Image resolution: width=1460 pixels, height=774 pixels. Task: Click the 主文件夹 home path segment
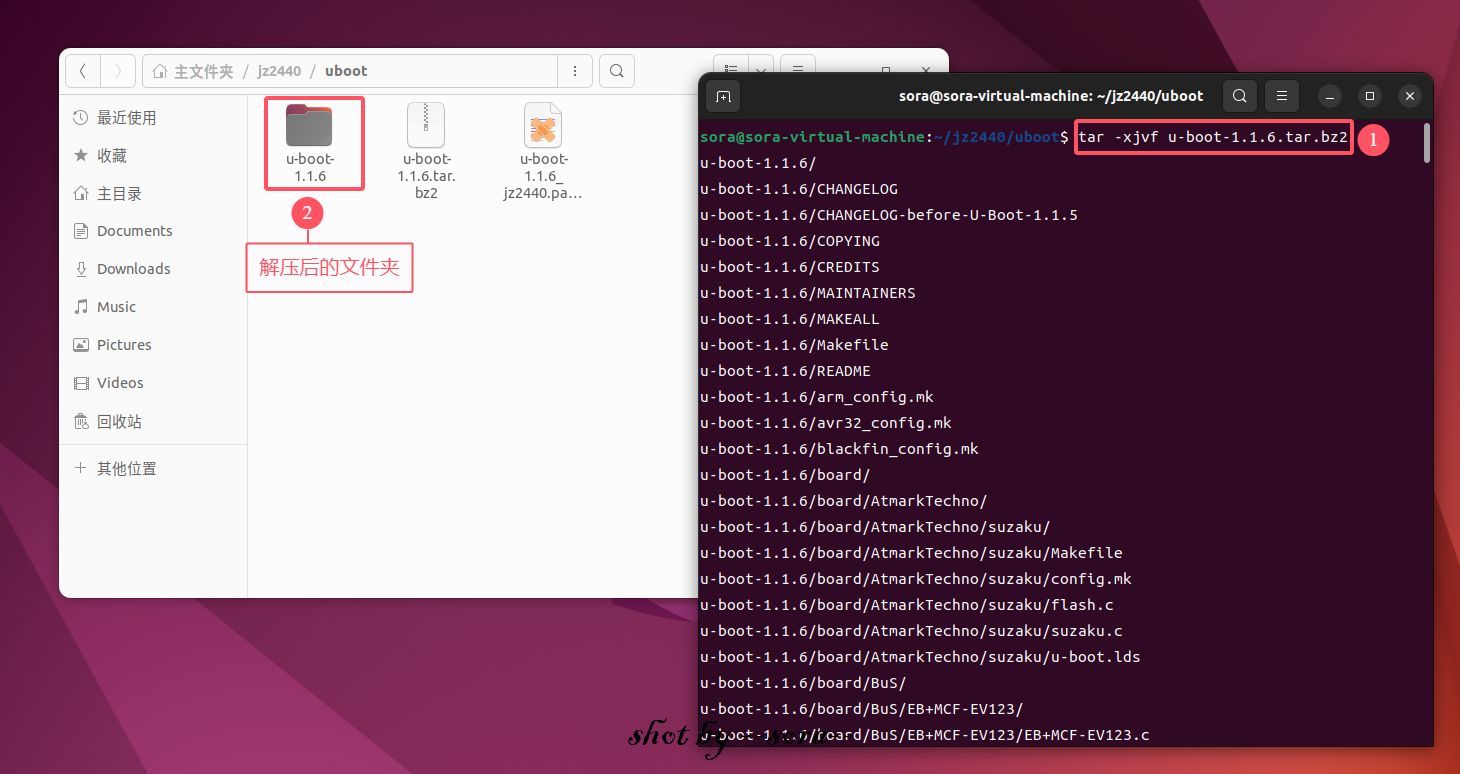click(x=193, y=71)
